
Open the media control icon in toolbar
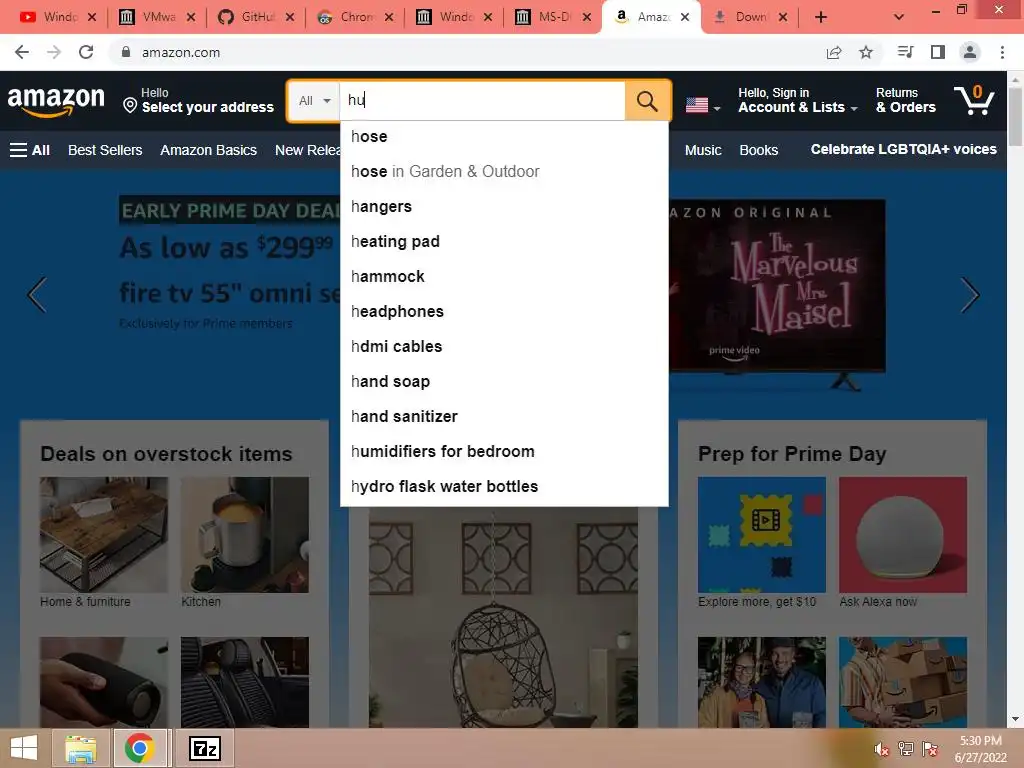coord(906,52)
